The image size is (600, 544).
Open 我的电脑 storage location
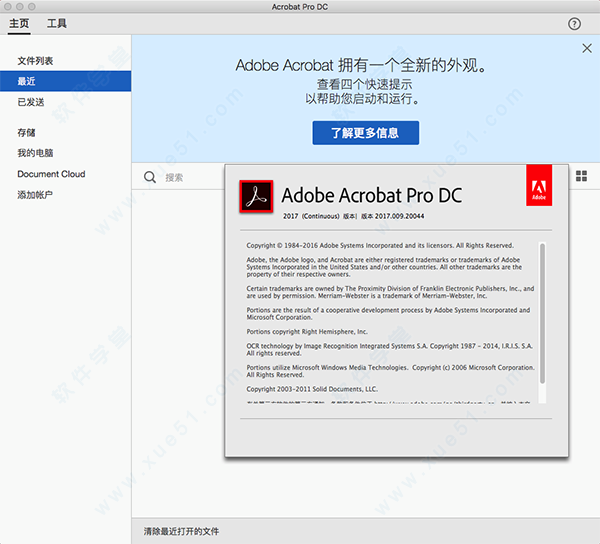click(35, 153)
